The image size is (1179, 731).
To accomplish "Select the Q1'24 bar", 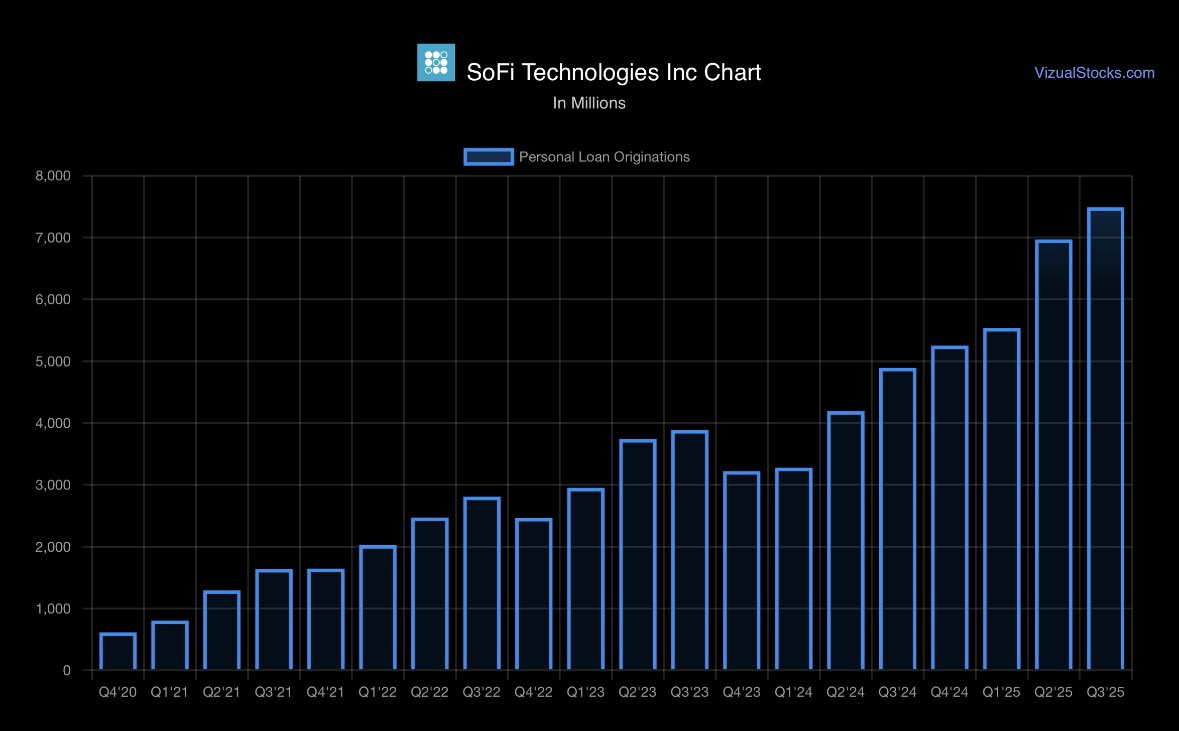I will pyautogui.click(x=793, y=569).
